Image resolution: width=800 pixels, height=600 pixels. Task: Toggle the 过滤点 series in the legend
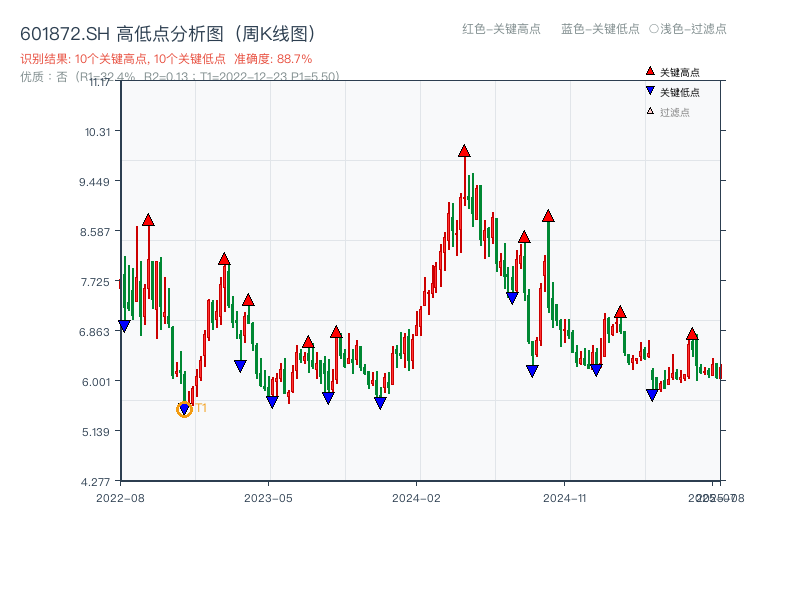click(x=669, y=108)
